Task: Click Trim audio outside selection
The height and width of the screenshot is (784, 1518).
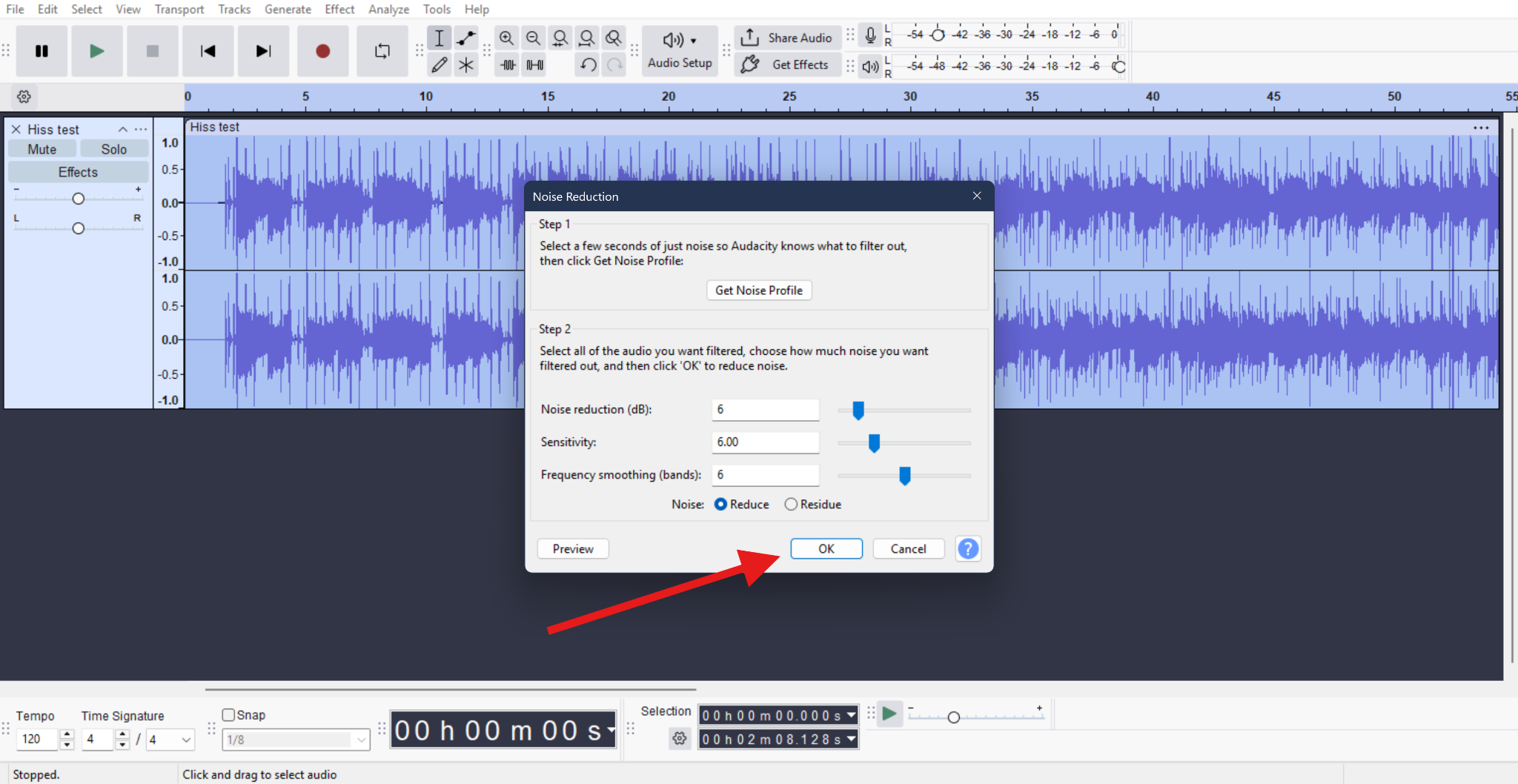Action: (507, 64)
